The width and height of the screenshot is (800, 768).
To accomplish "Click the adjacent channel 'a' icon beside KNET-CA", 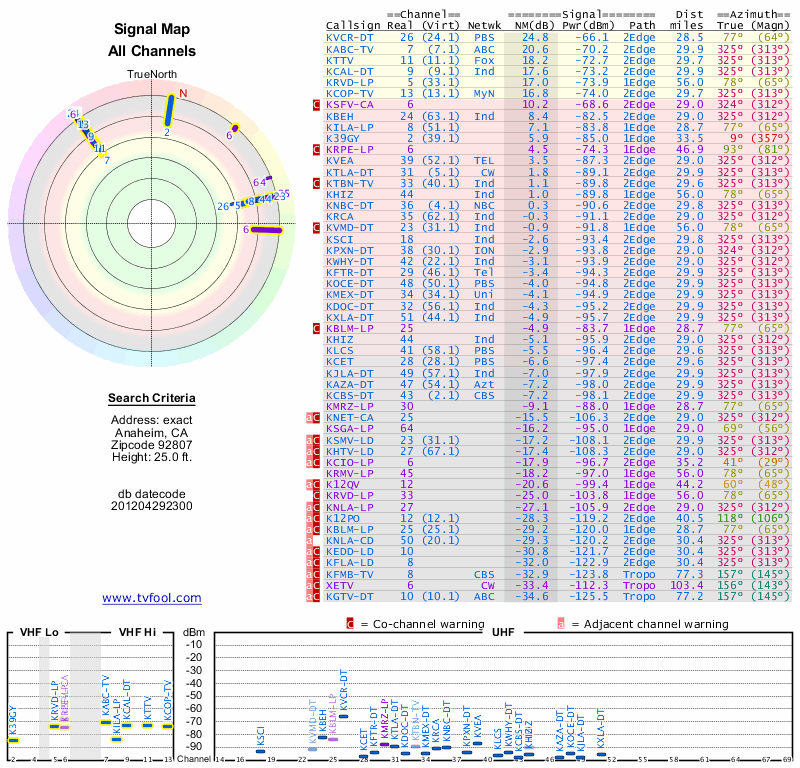I will click(311, 417).
